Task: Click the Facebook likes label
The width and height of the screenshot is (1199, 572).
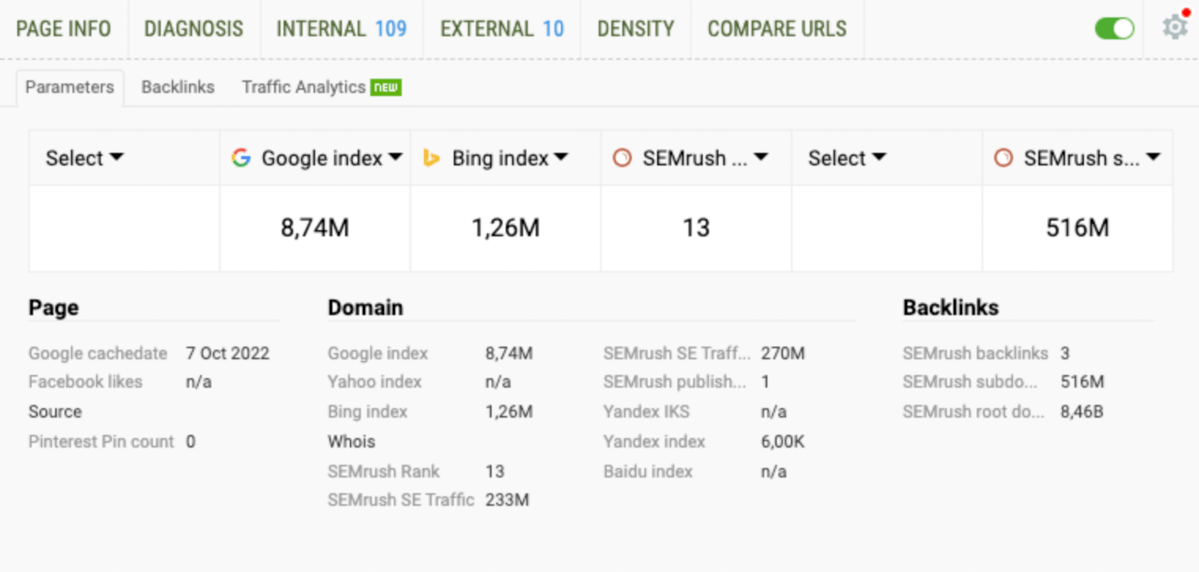Action: point(86,382)
